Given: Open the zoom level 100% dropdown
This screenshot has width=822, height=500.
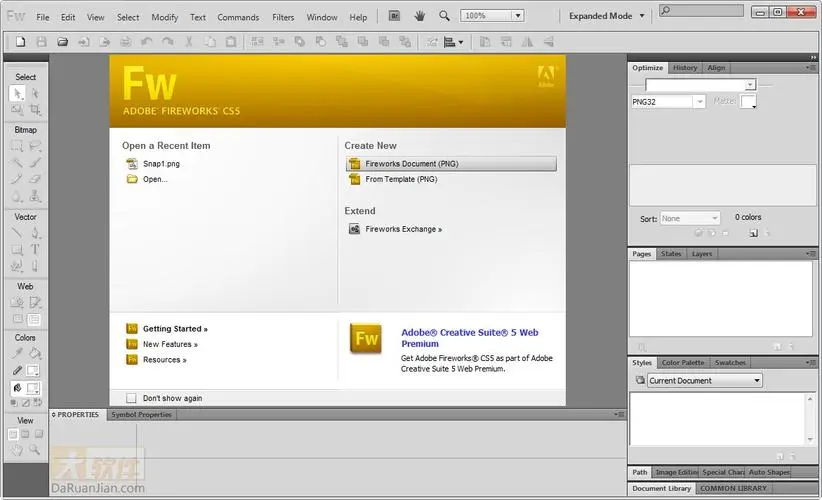Looking at the screenshot, I should [x=494, y=16].
